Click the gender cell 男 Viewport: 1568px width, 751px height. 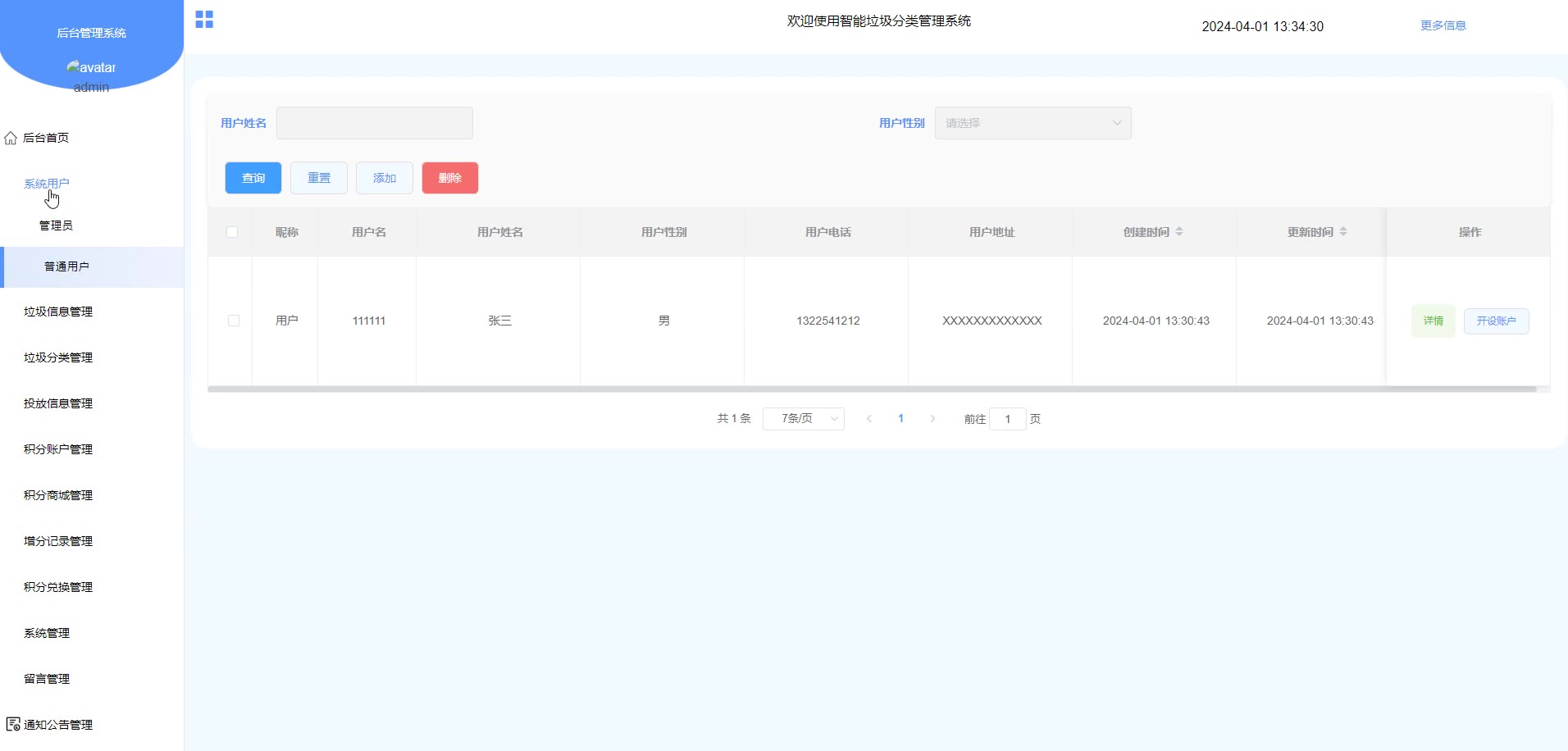coord(664,321)
